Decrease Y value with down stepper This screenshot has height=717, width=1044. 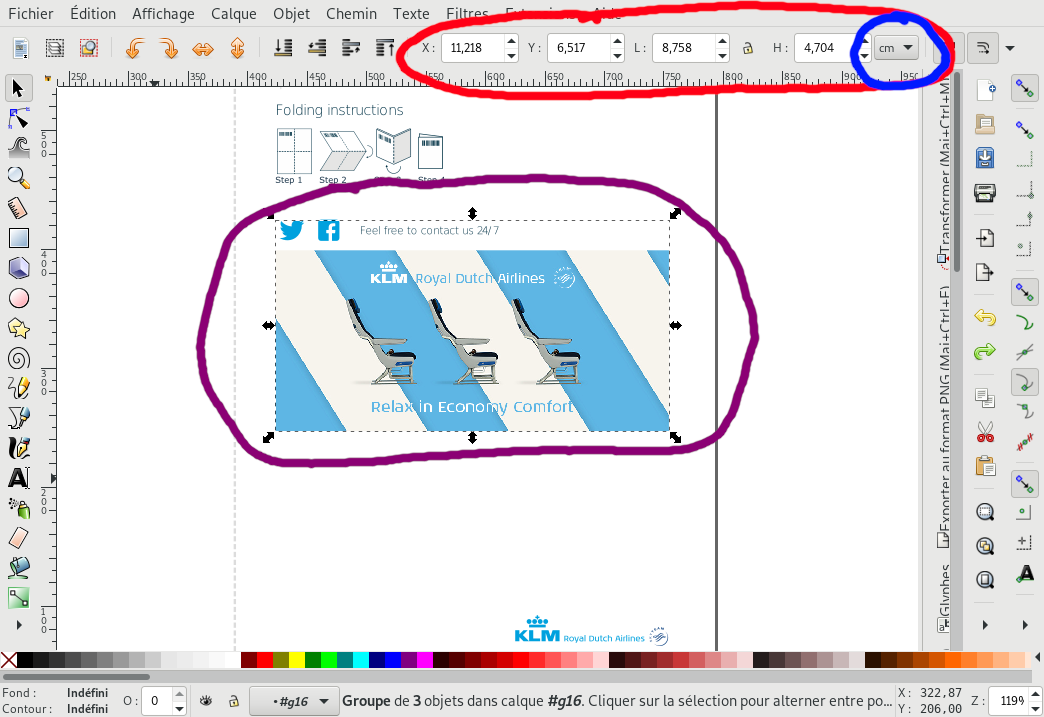pos(617,55)
